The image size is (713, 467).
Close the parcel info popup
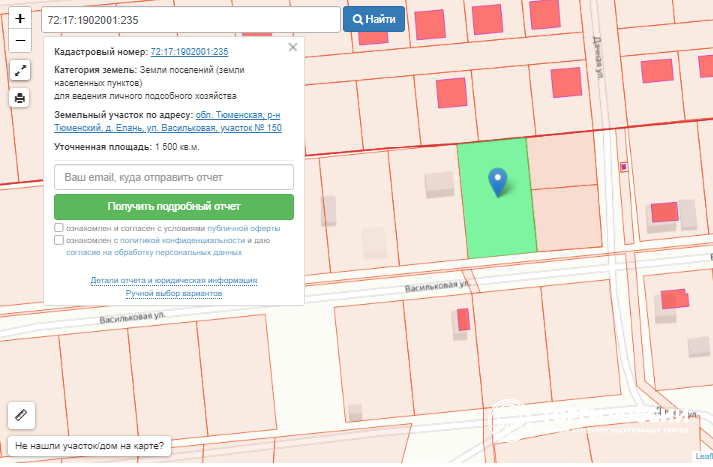point(293,47)
